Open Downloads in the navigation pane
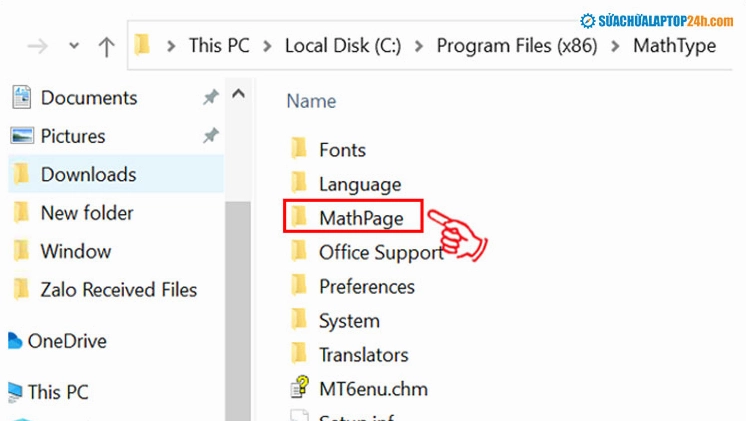This screenshot has width=746, height=421. point(88,175)
